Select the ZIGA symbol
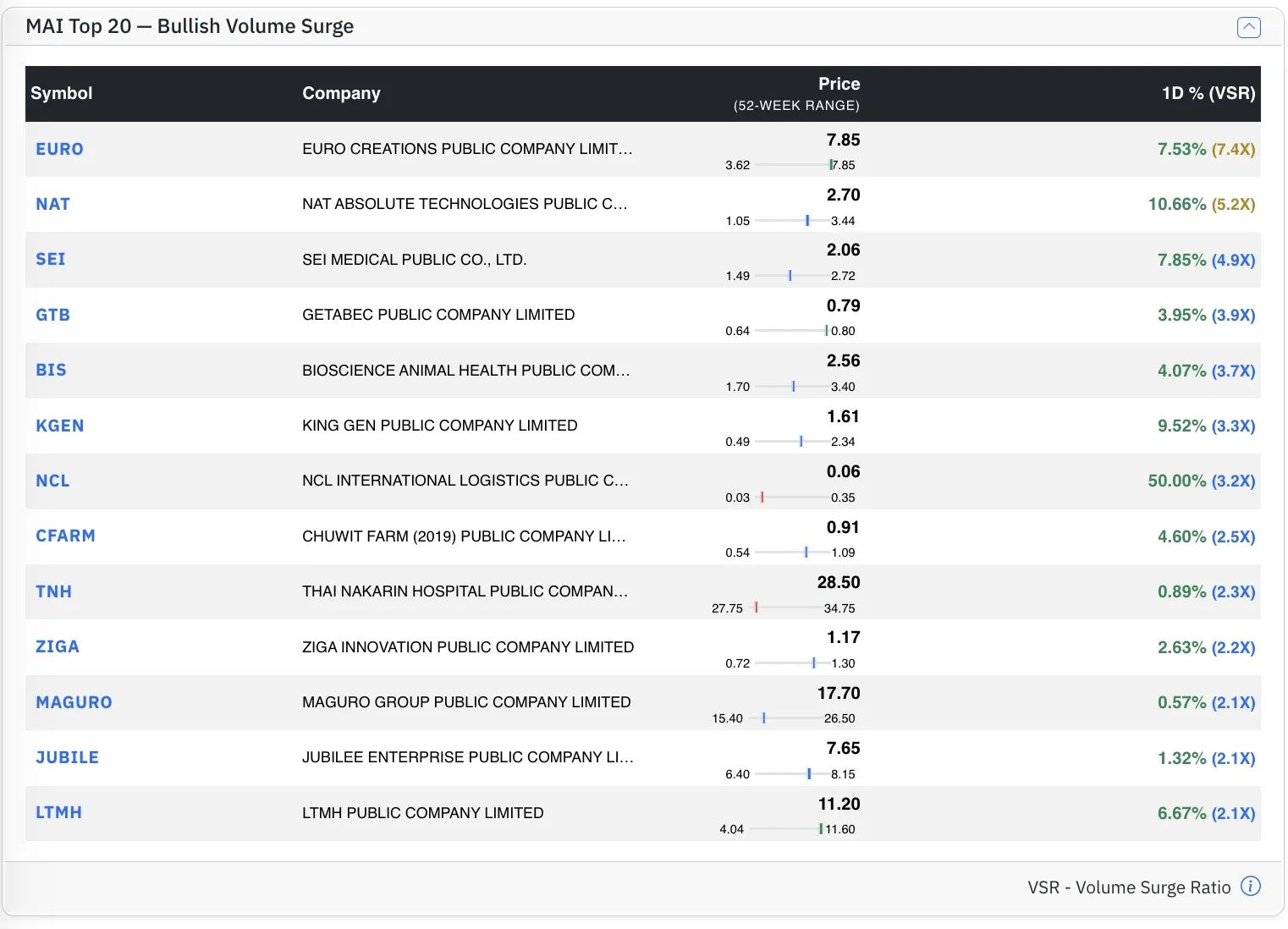Viewport: 1288px width, 929px height. [x=58, y=646]
